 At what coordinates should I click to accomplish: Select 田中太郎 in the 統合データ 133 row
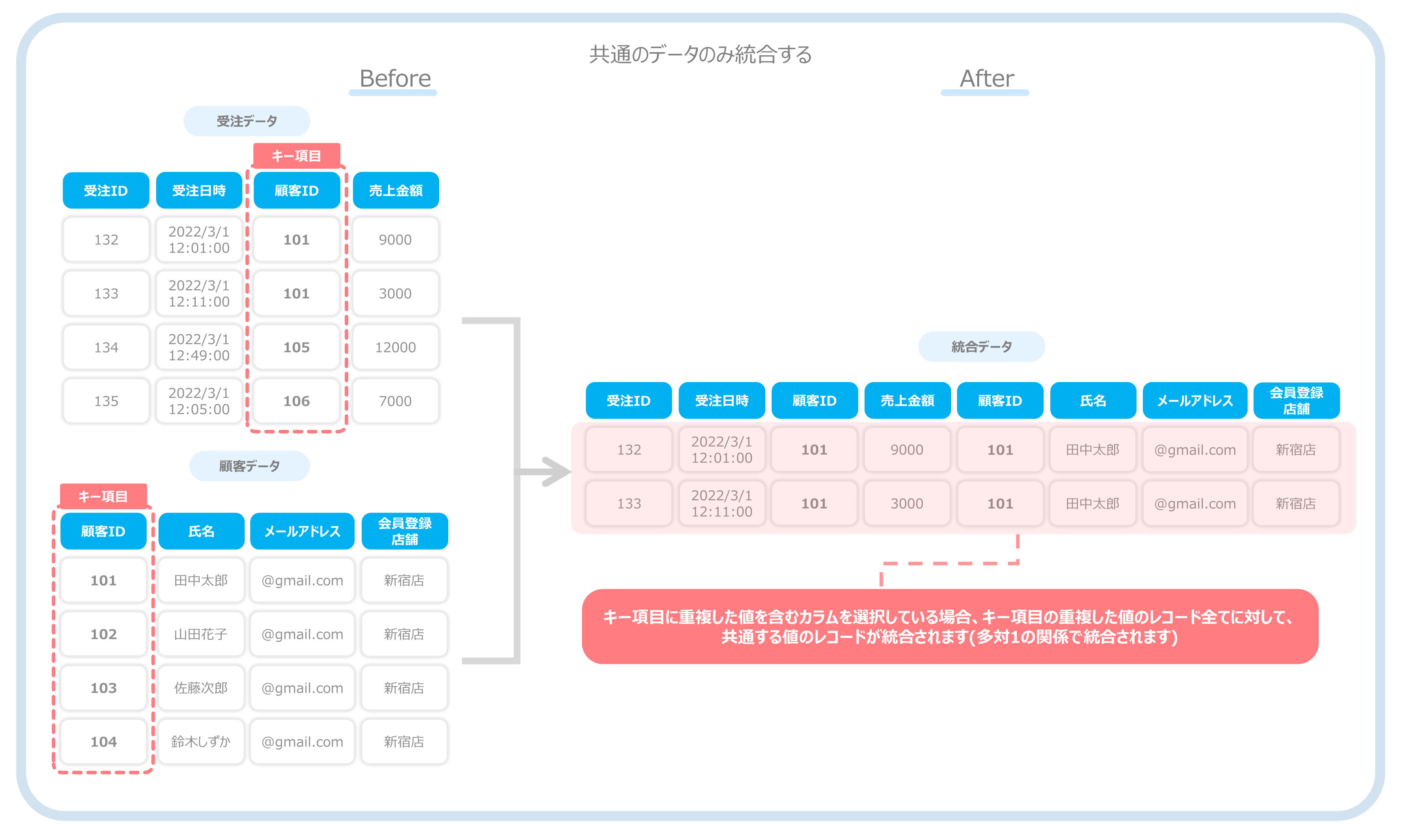(x=1093, y=503)
